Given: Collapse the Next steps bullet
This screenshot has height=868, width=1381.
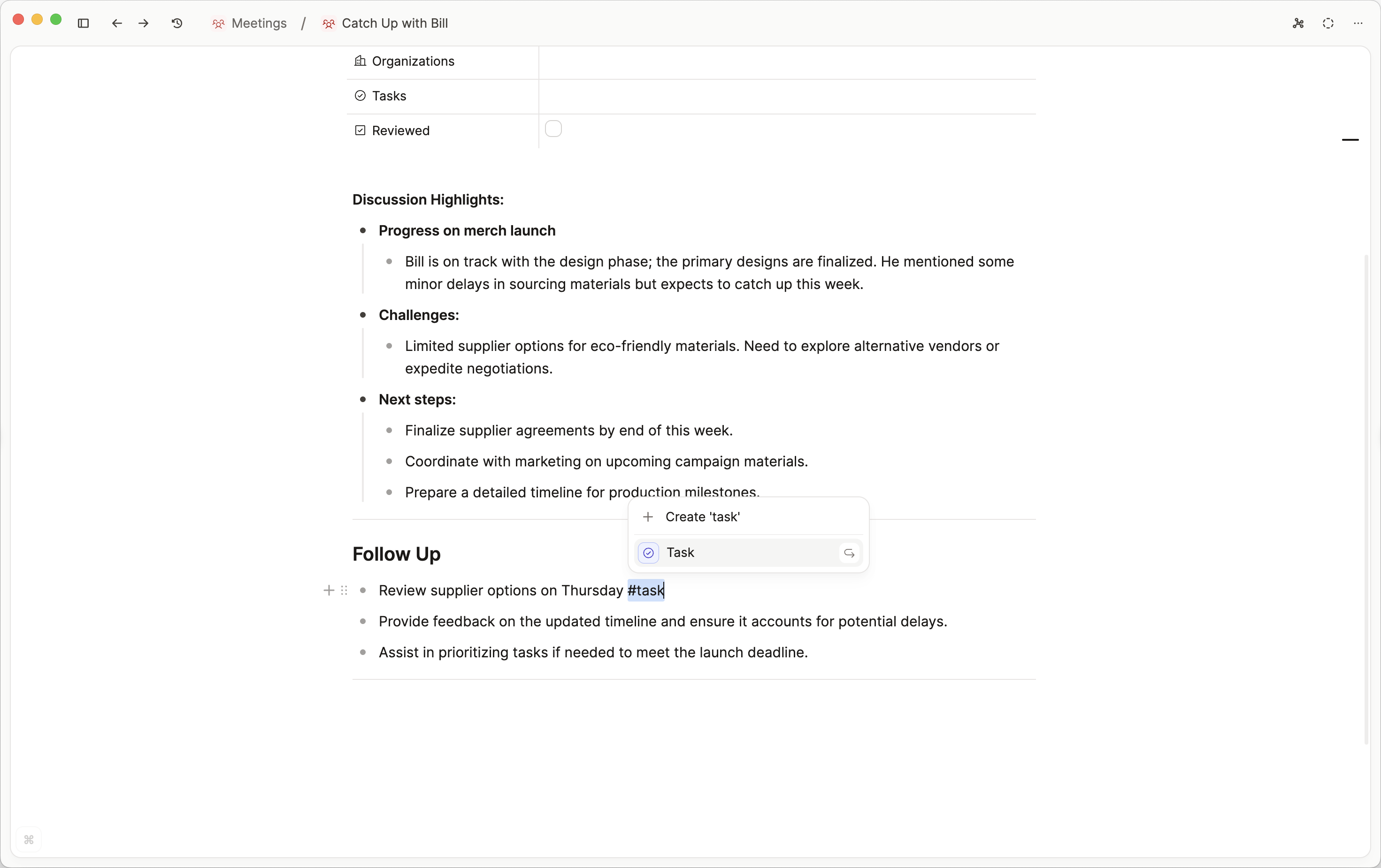Looking at the screenshot, I should point(362,400).
